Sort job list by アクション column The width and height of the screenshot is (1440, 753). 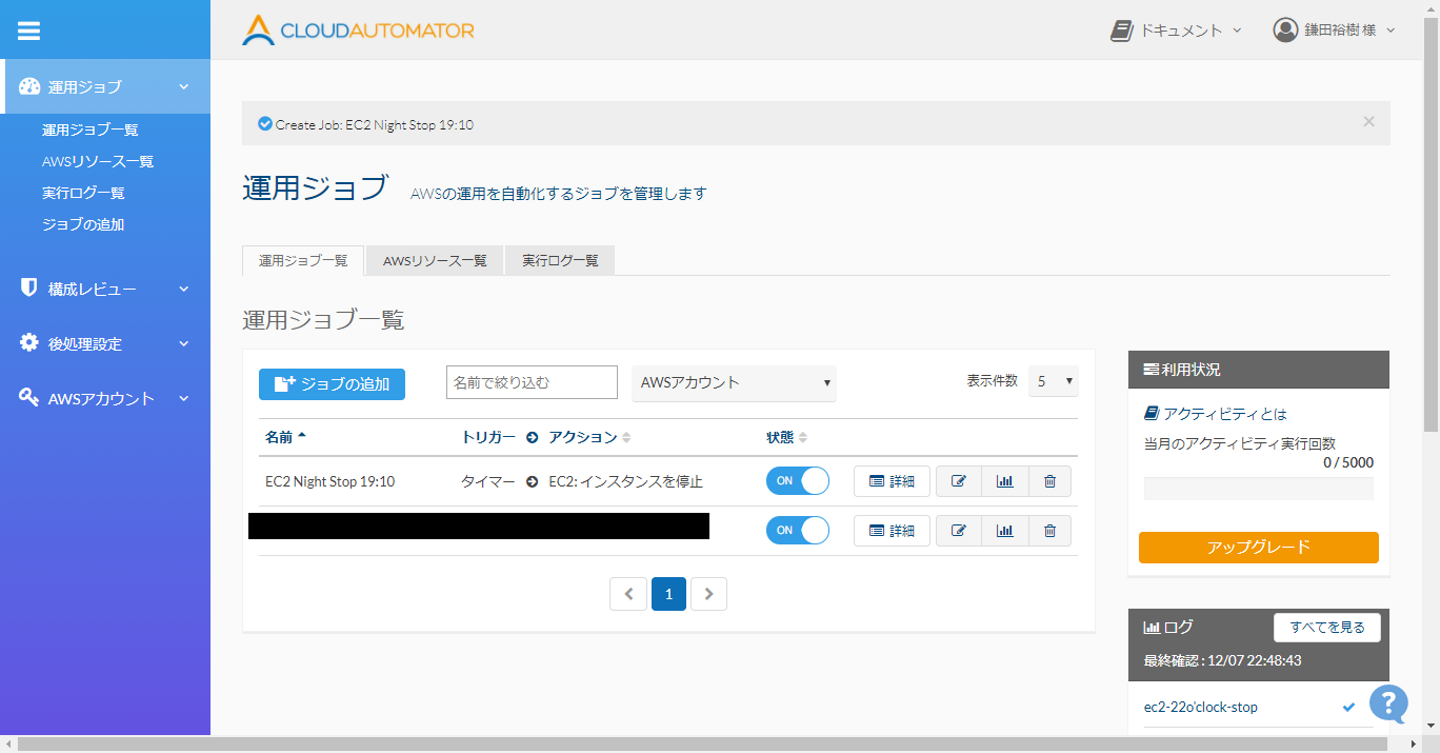click(590, 437)
